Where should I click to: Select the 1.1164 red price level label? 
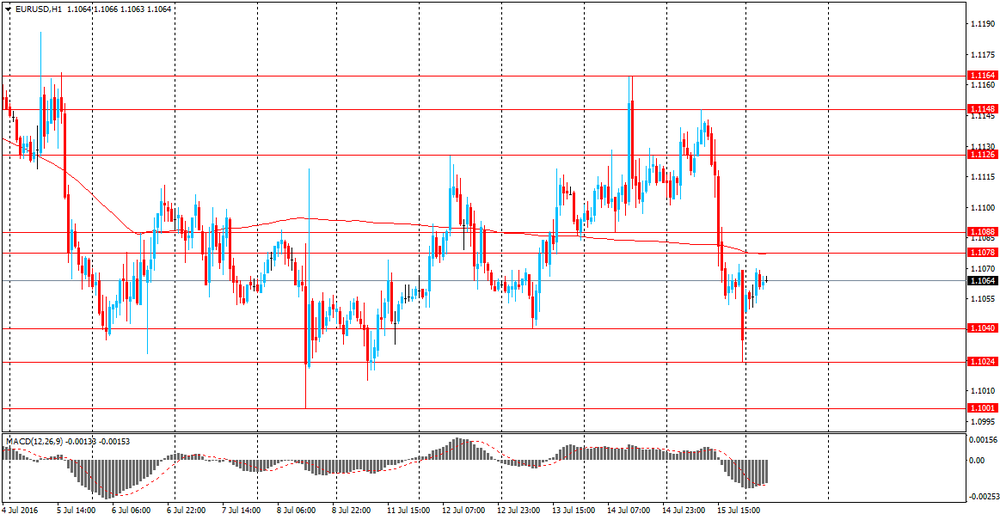point(982,75)
